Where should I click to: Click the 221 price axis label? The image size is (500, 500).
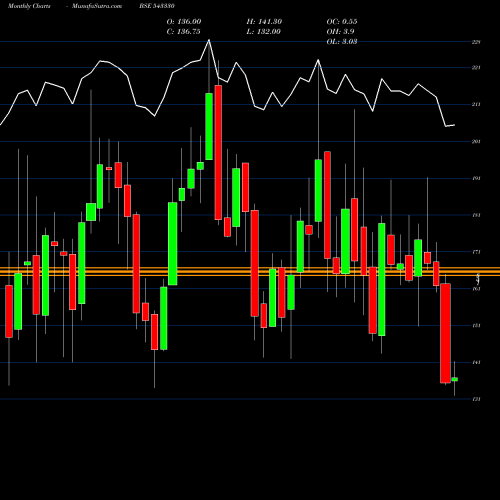(476, 68)
